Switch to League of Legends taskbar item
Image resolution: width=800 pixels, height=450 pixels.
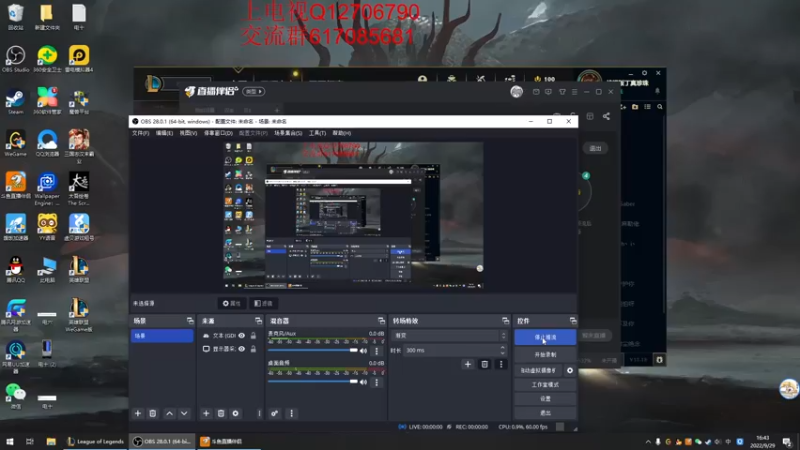click(x=95, y=441)
